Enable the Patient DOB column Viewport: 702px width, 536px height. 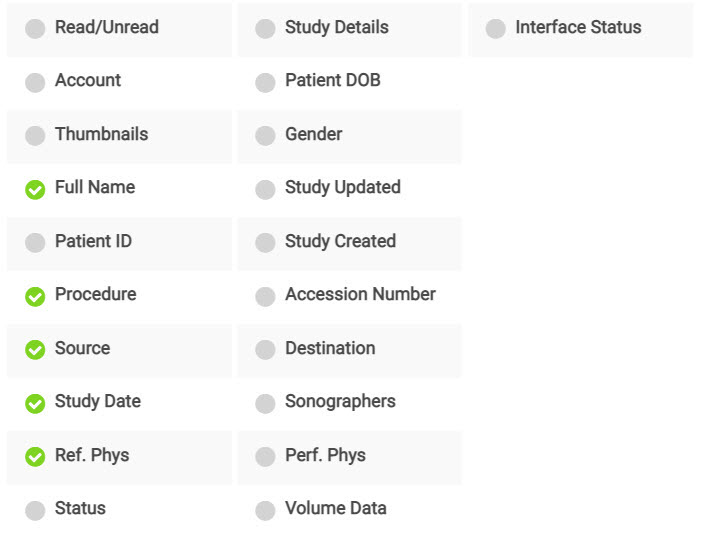(265, 82)
